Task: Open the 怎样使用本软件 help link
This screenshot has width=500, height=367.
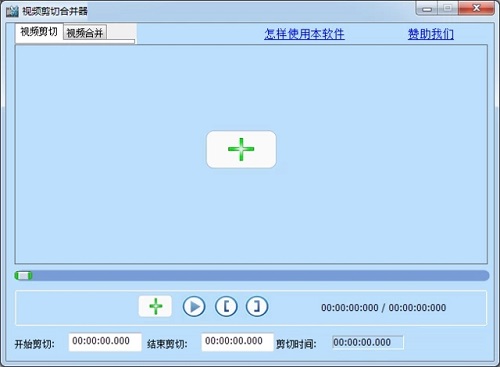Action: [x=304, y=34]
